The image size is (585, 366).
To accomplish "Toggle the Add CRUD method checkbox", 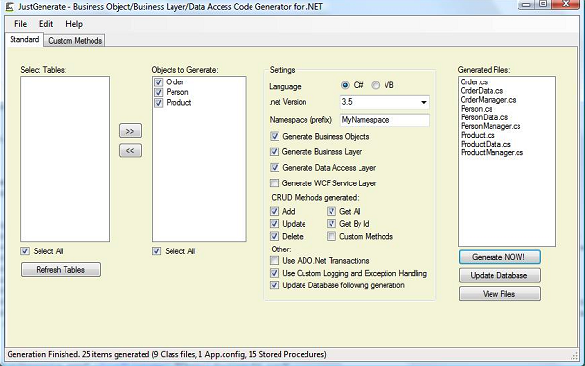I will (x=275, y=211).
